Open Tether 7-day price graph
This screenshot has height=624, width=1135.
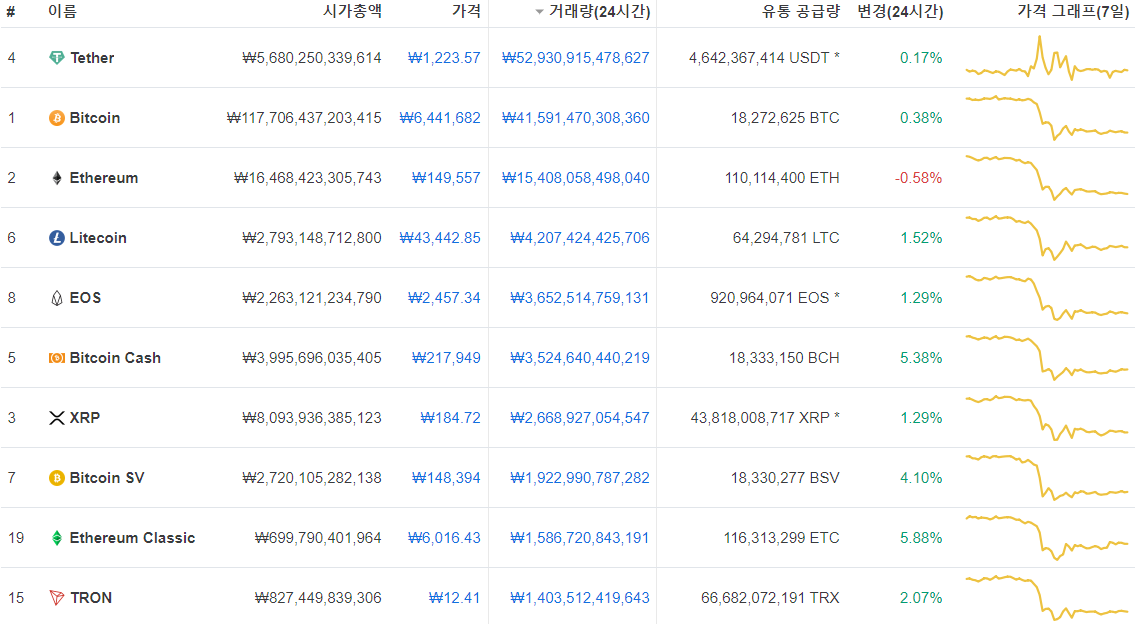[1047, 58]
